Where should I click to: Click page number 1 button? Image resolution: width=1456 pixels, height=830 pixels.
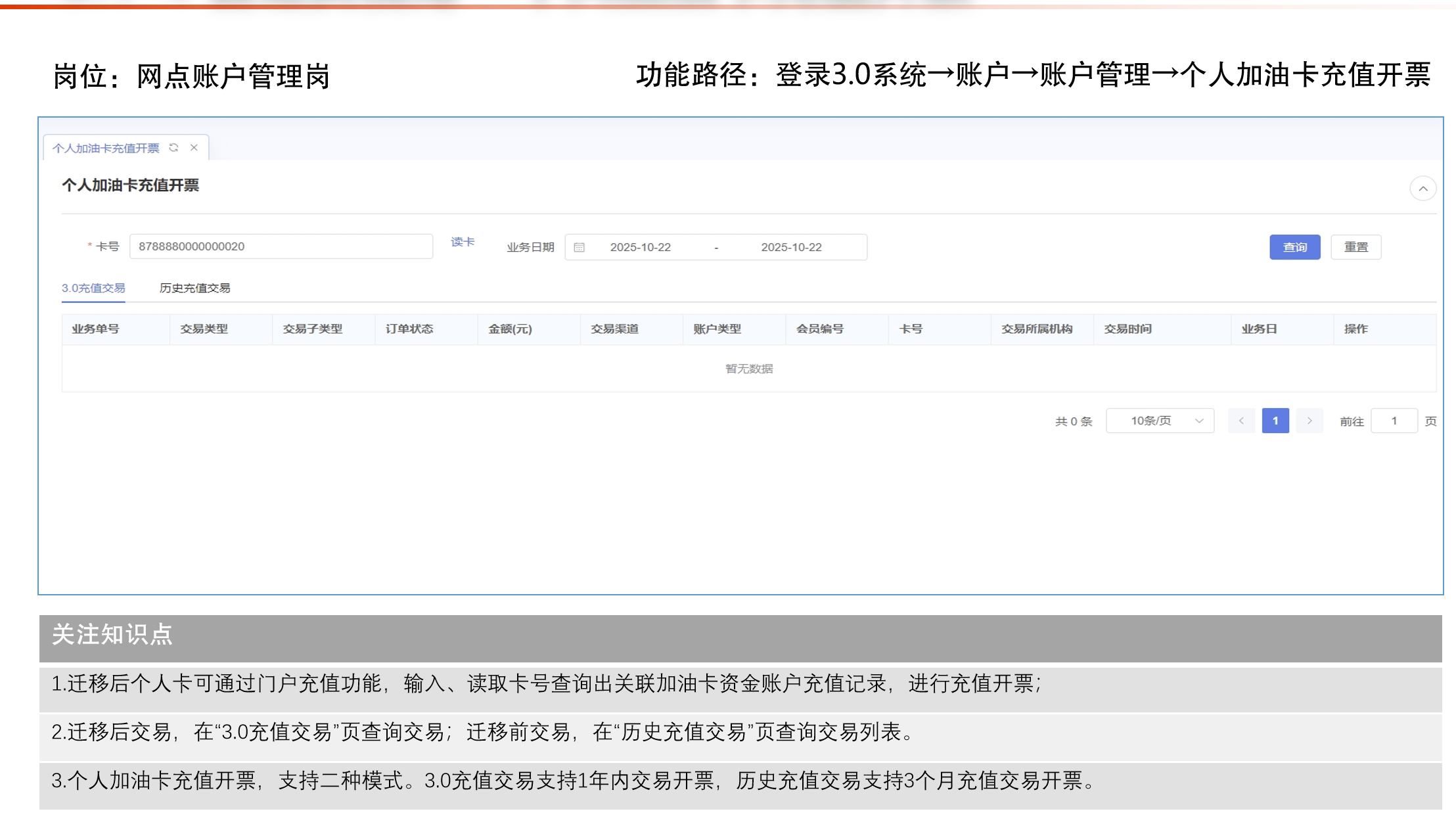(x=1275, y=421)
